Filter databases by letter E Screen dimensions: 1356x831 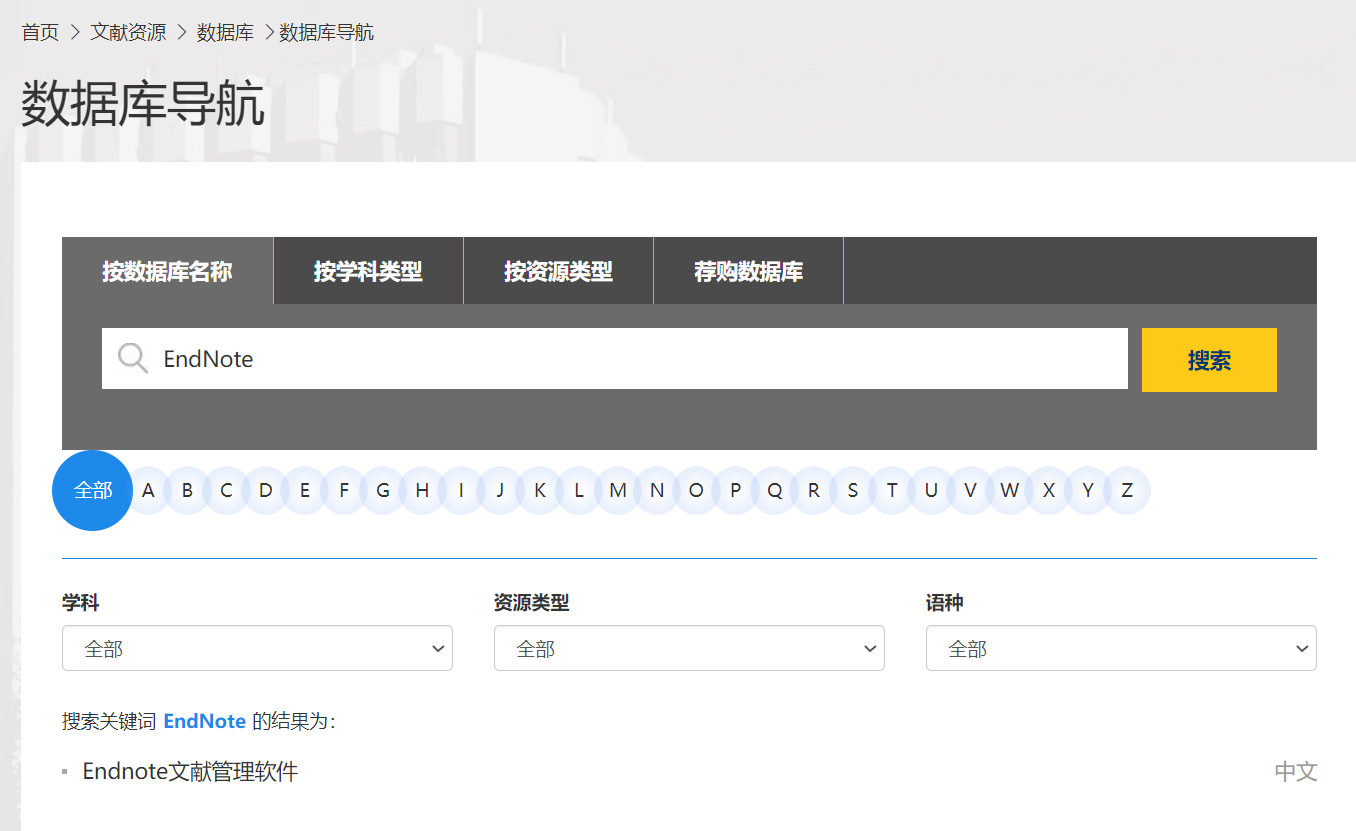tap(305, 490)
